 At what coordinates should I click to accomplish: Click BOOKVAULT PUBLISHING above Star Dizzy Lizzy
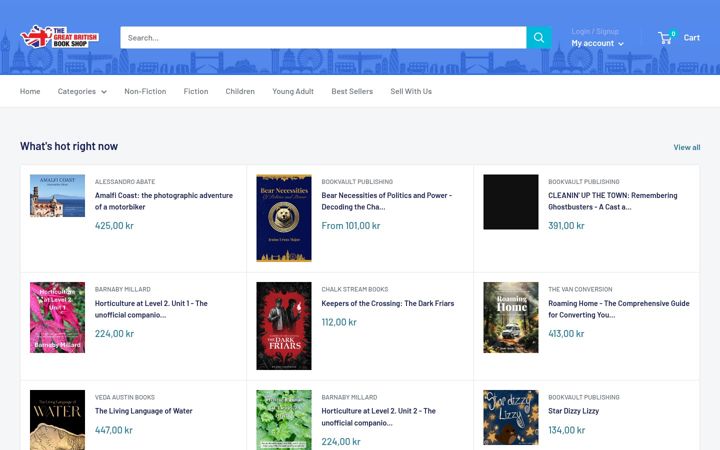584,397
